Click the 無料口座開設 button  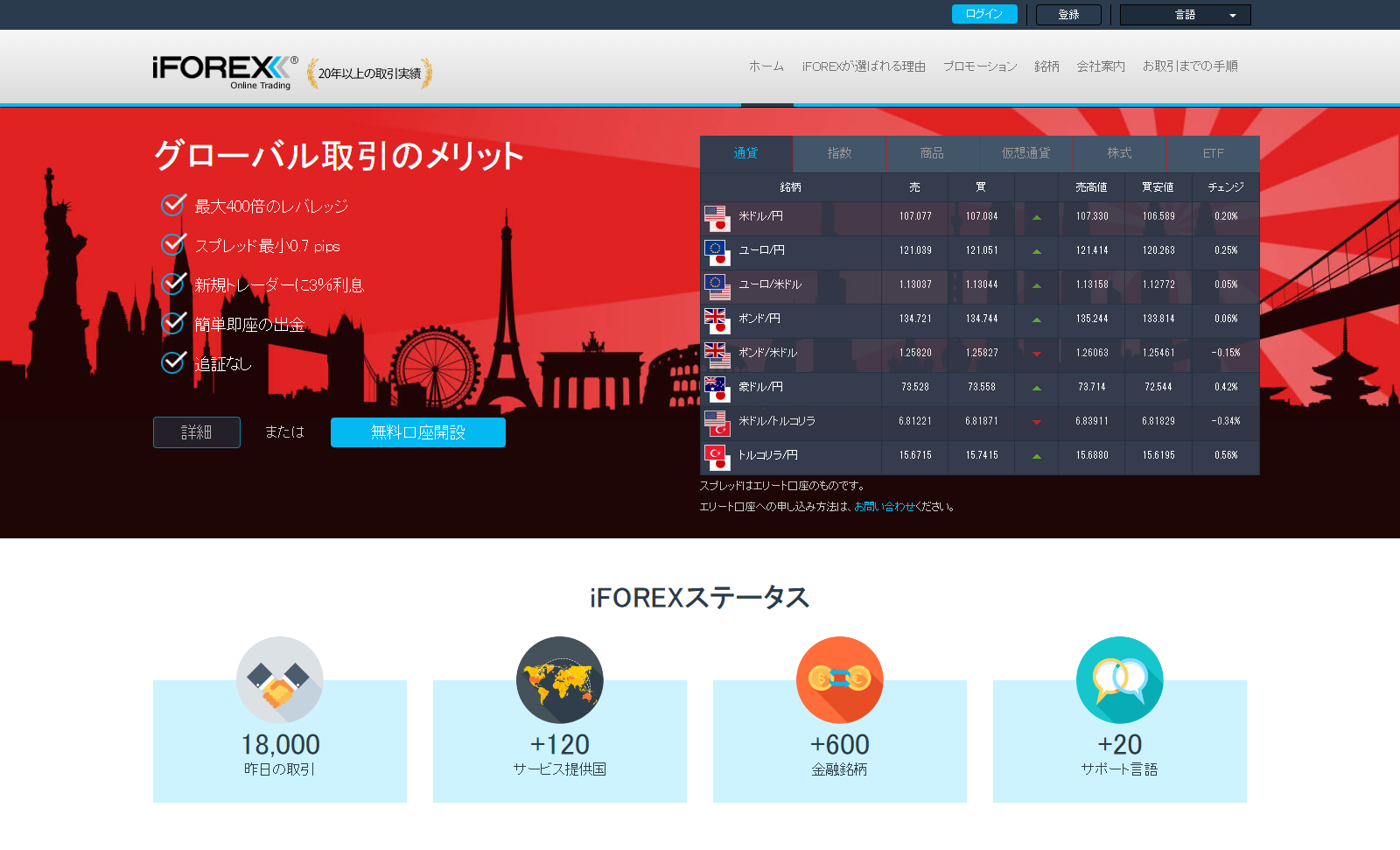click(x=418, y=432)
